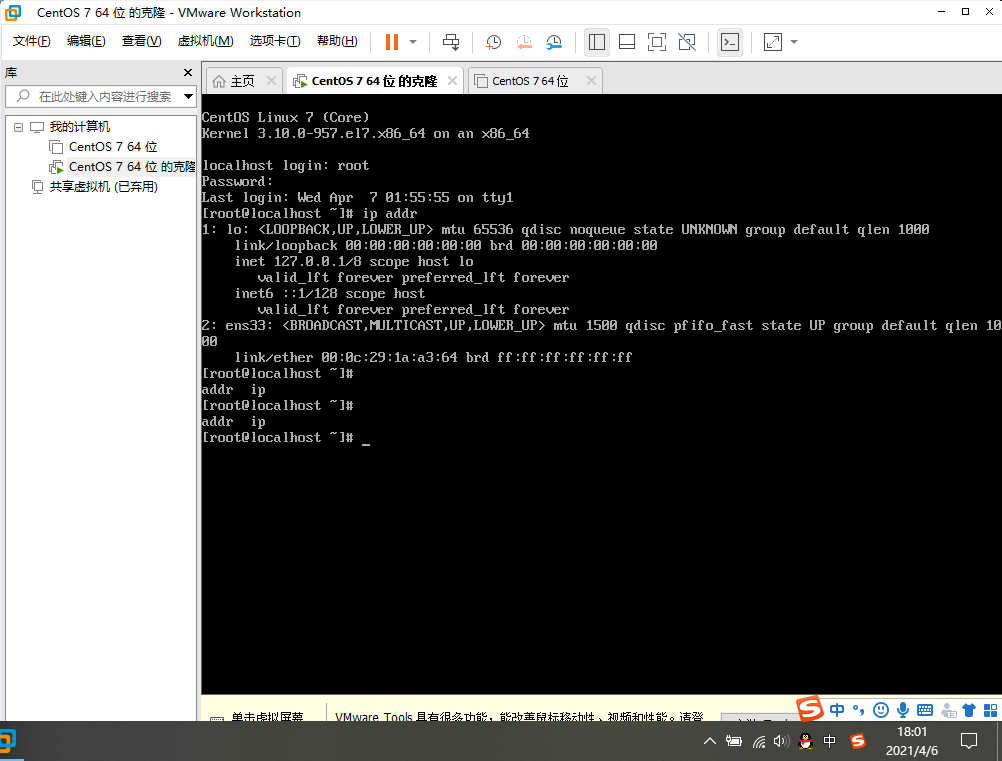Image resolution: width=1002 pixels, height=761 pixels.
Task: Open the Sogou toolbox grid icon
Action: (990, 710)
